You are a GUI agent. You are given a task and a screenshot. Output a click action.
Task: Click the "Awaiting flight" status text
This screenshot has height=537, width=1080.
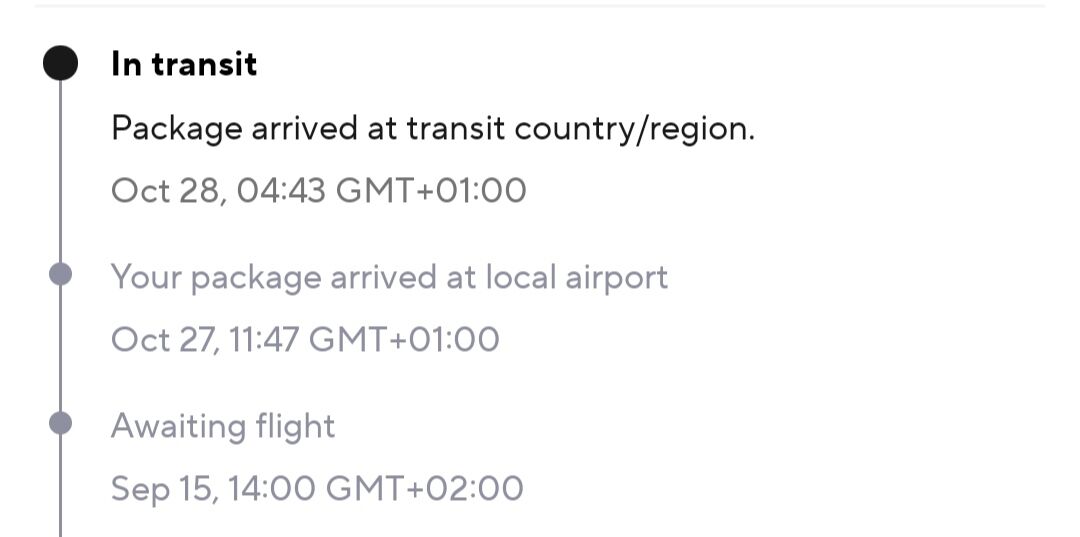coord(222,426)
